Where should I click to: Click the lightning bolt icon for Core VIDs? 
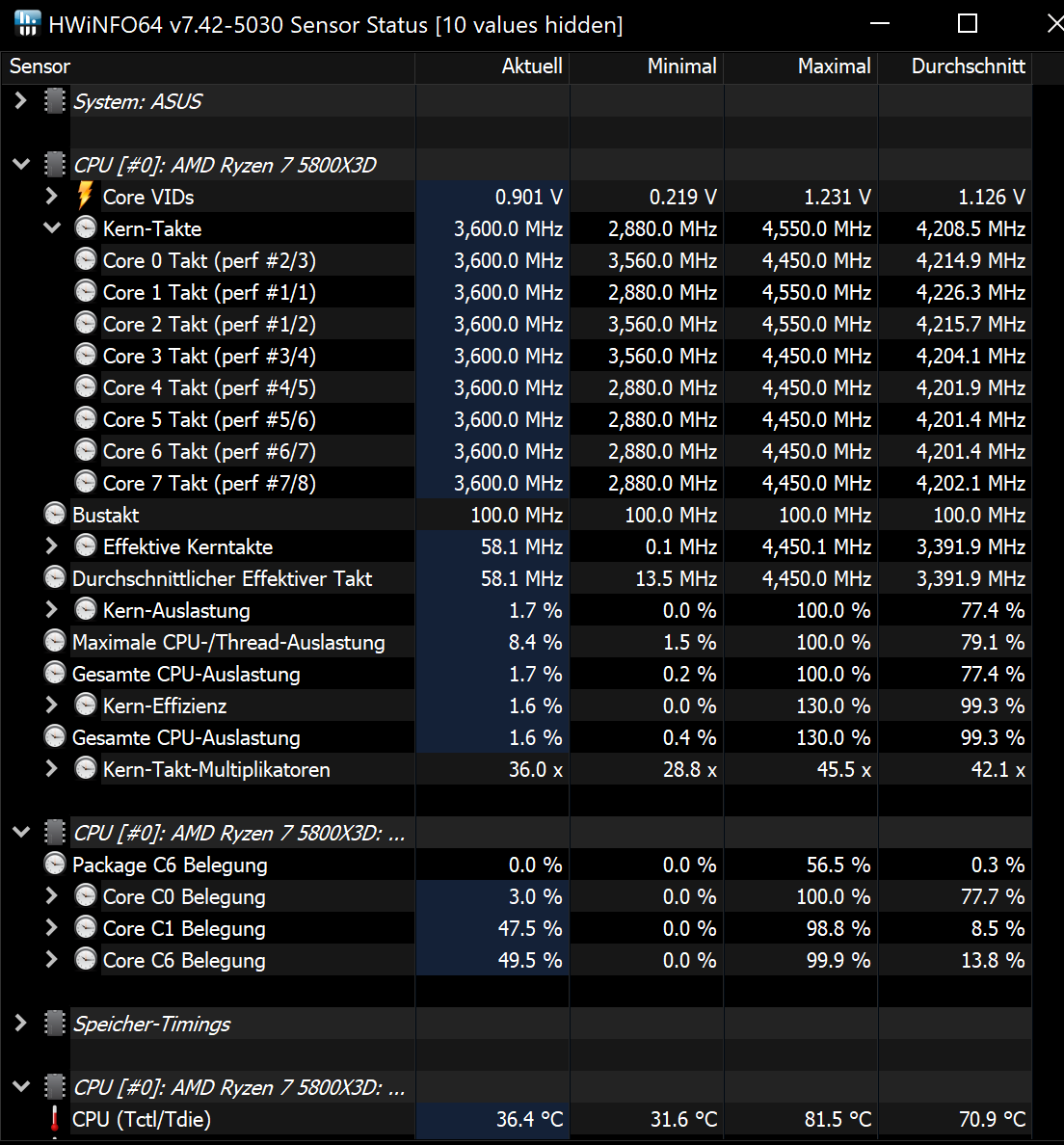(85, 196)
